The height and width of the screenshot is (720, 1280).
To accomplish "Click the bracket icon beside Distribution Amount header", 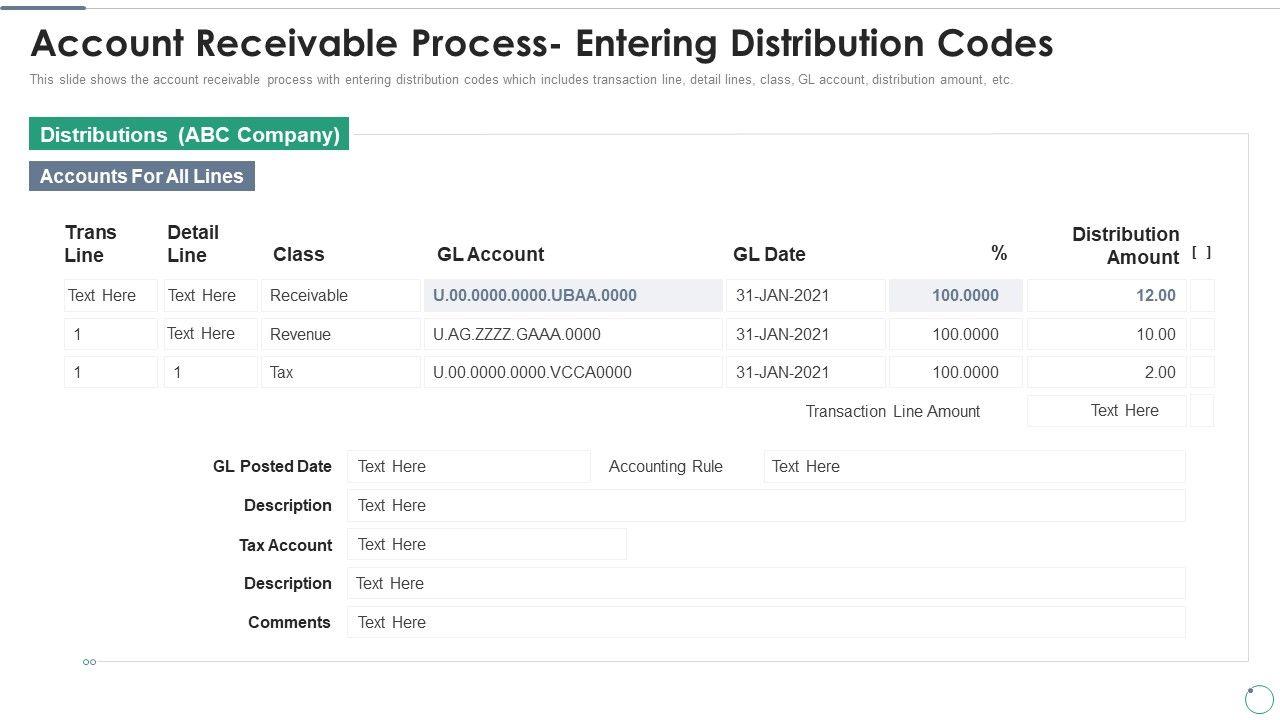I will pos(1201,253).
